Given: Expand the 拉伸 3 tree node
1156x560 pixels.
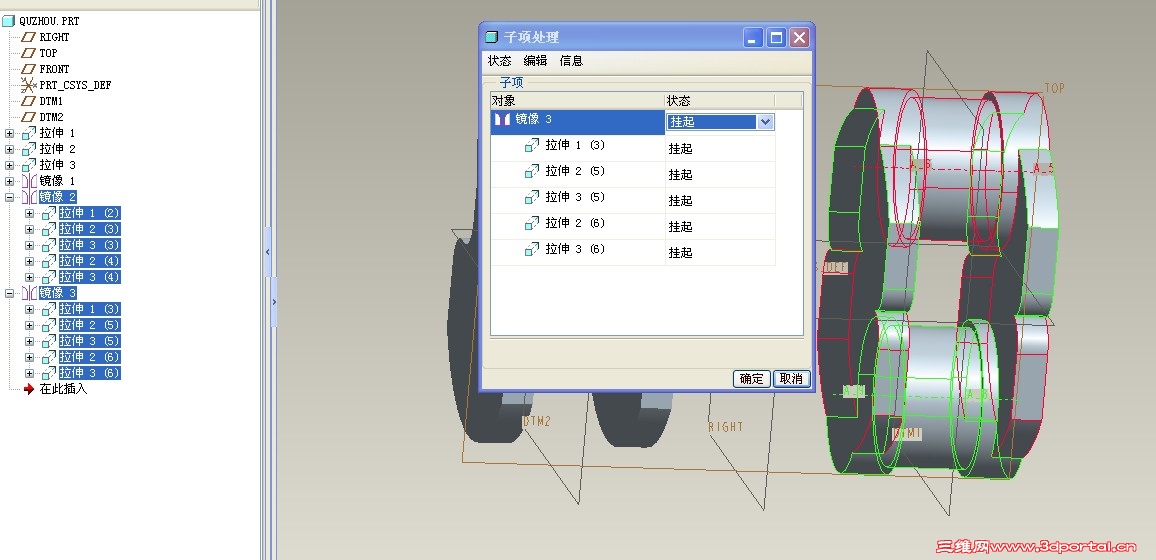Looking at the screenshot, I should point(10,166).
